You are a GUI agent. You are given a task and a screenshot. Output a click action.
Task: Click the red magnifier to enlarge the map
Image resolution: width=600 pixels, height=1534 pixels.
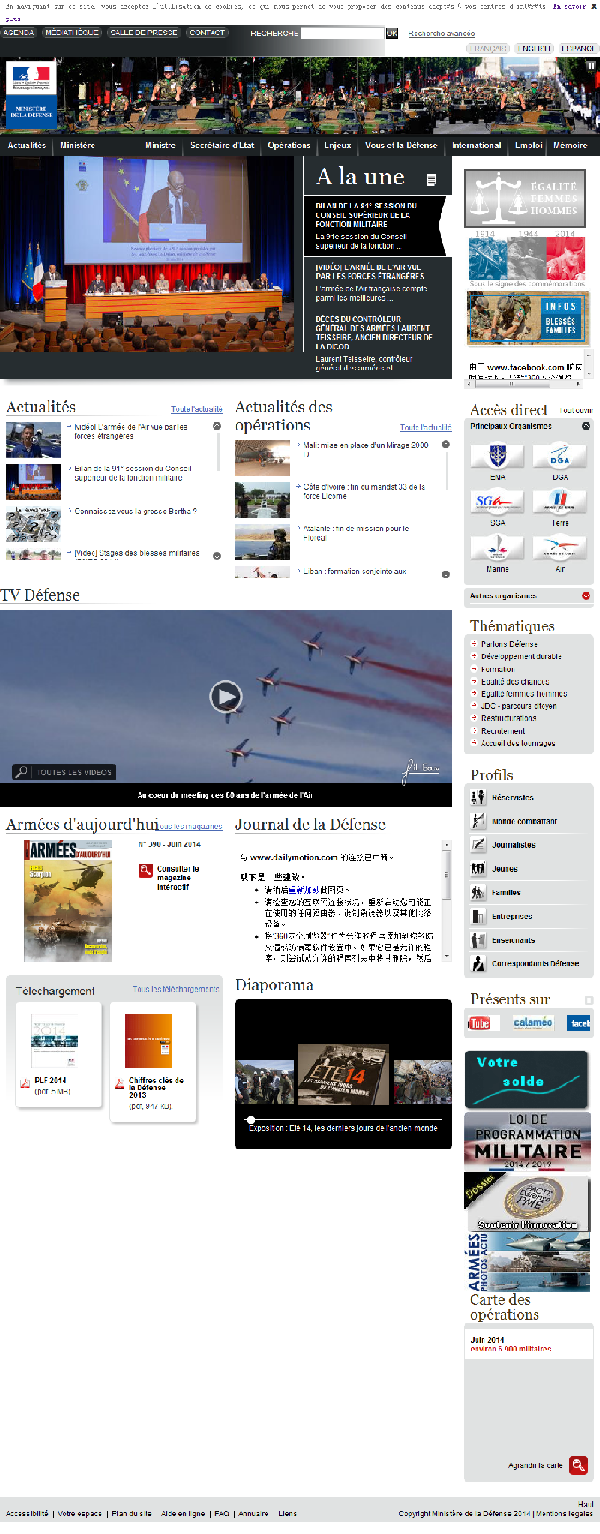click(x=578, y=1466)
